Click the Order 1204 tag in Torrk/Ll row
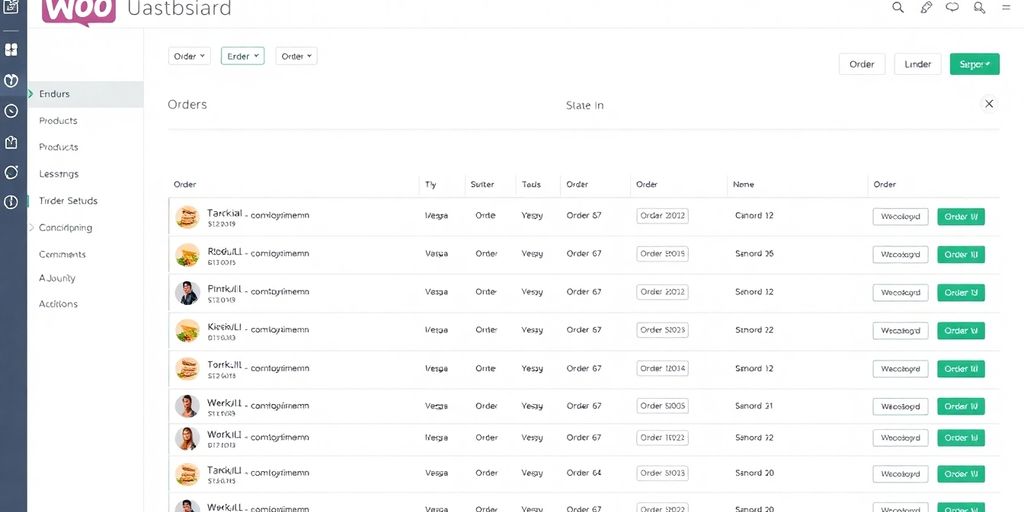This screenshot has width=1024, height=512. point(662,368)
